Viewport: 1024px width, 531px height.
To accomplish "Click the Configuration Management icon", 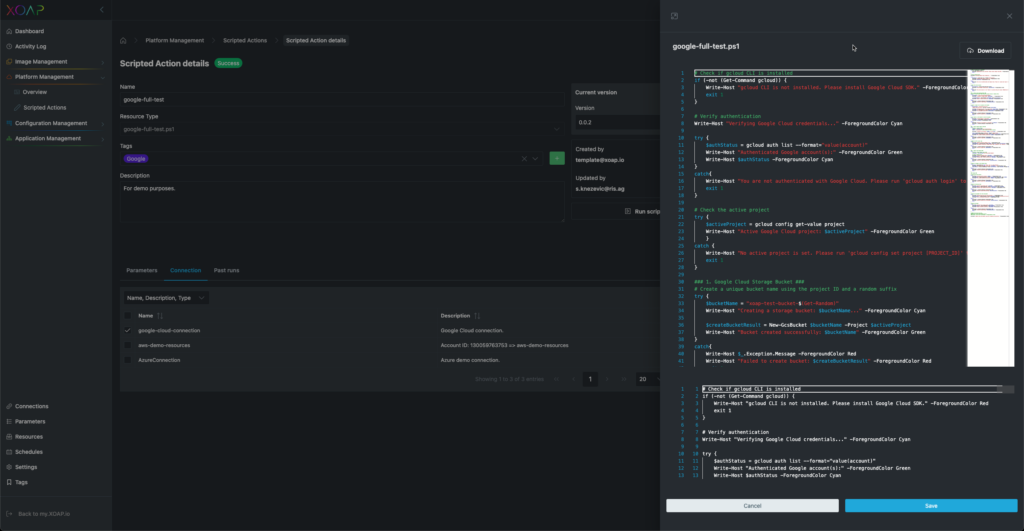I will (9, 123).
